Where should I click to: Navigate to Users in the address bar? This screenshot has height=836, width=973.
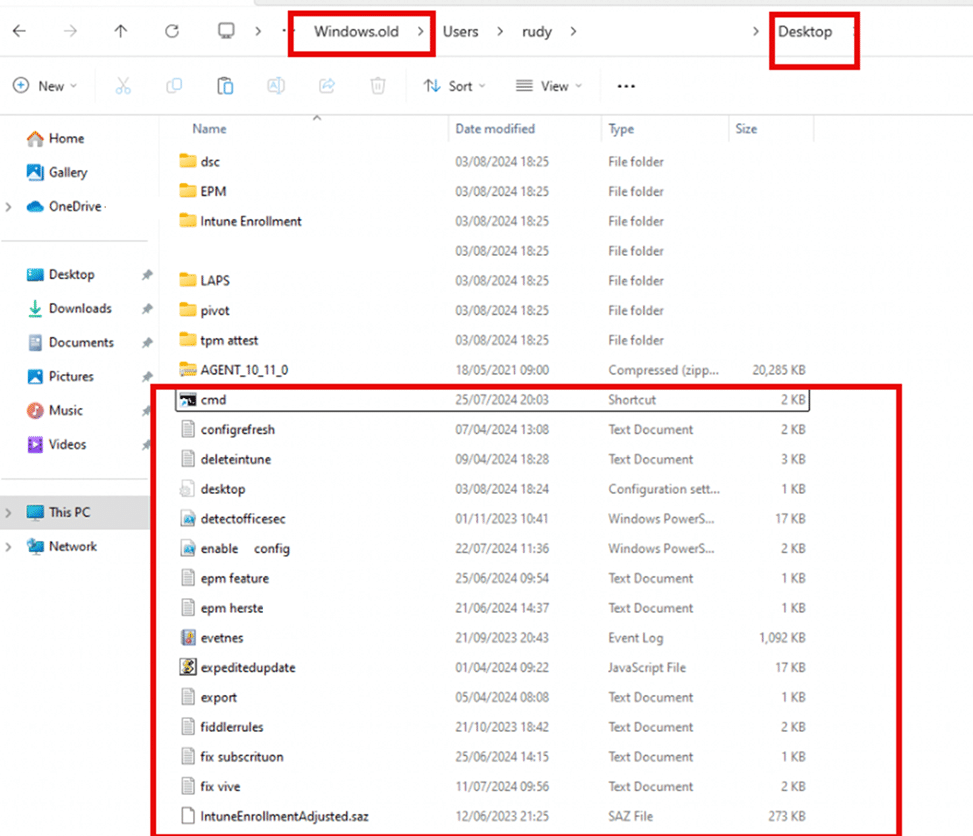460,32
